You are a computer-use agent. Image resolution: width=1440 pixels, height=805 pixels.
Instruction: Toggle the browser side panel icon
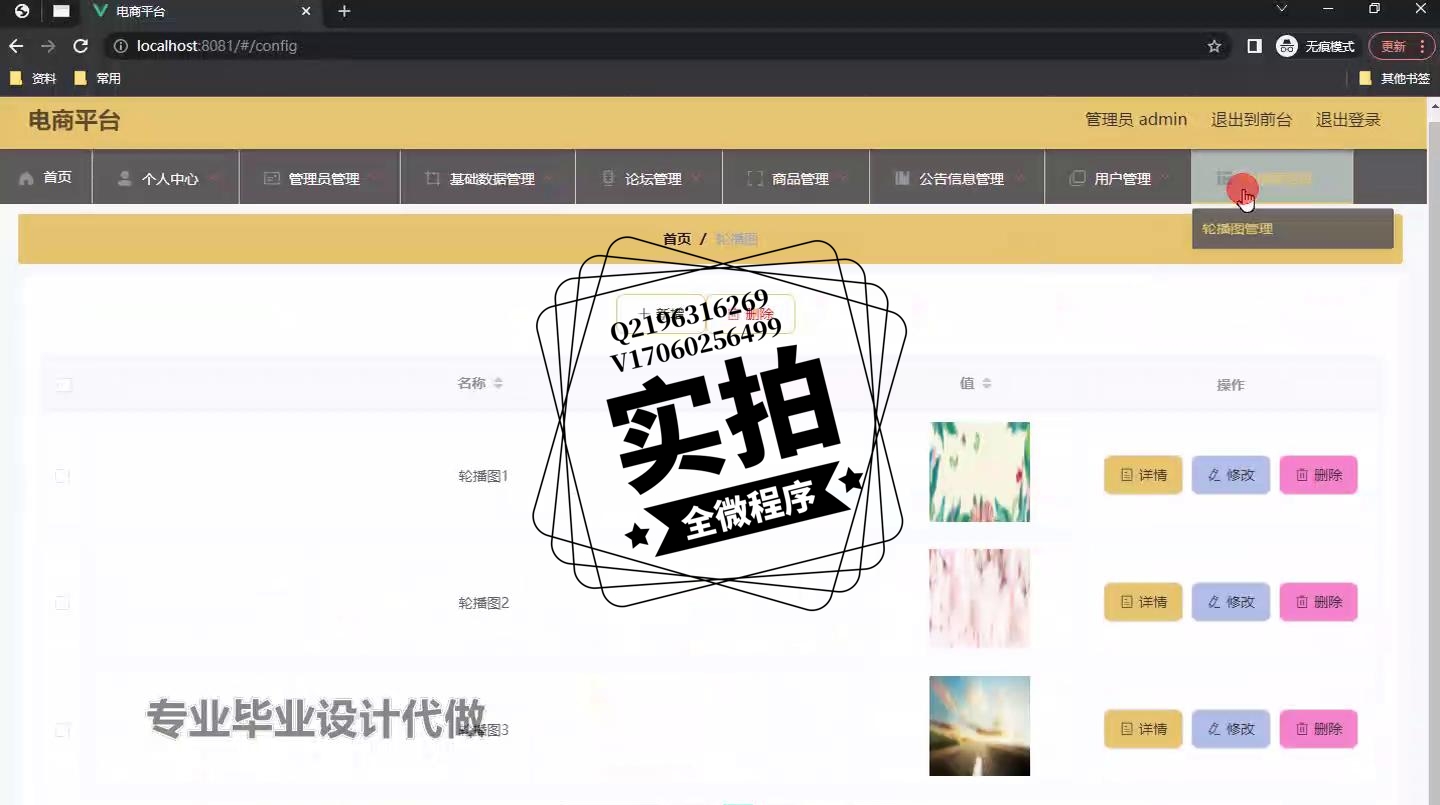pos(1254,46)
